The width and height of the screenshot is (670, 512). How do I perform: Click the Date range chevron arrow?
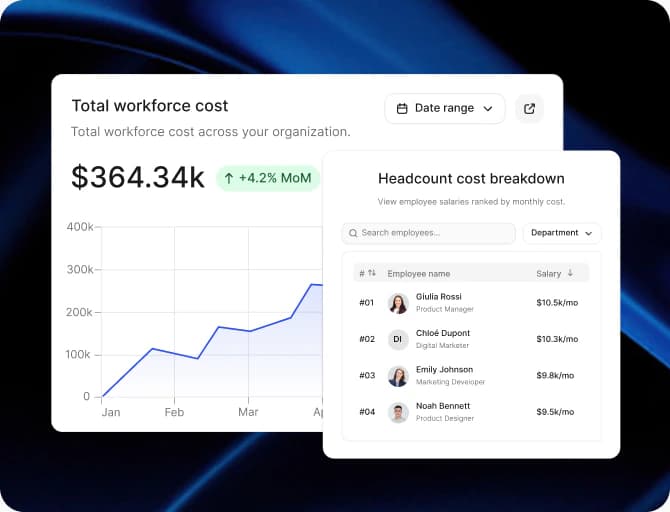[x=488, y=109]
